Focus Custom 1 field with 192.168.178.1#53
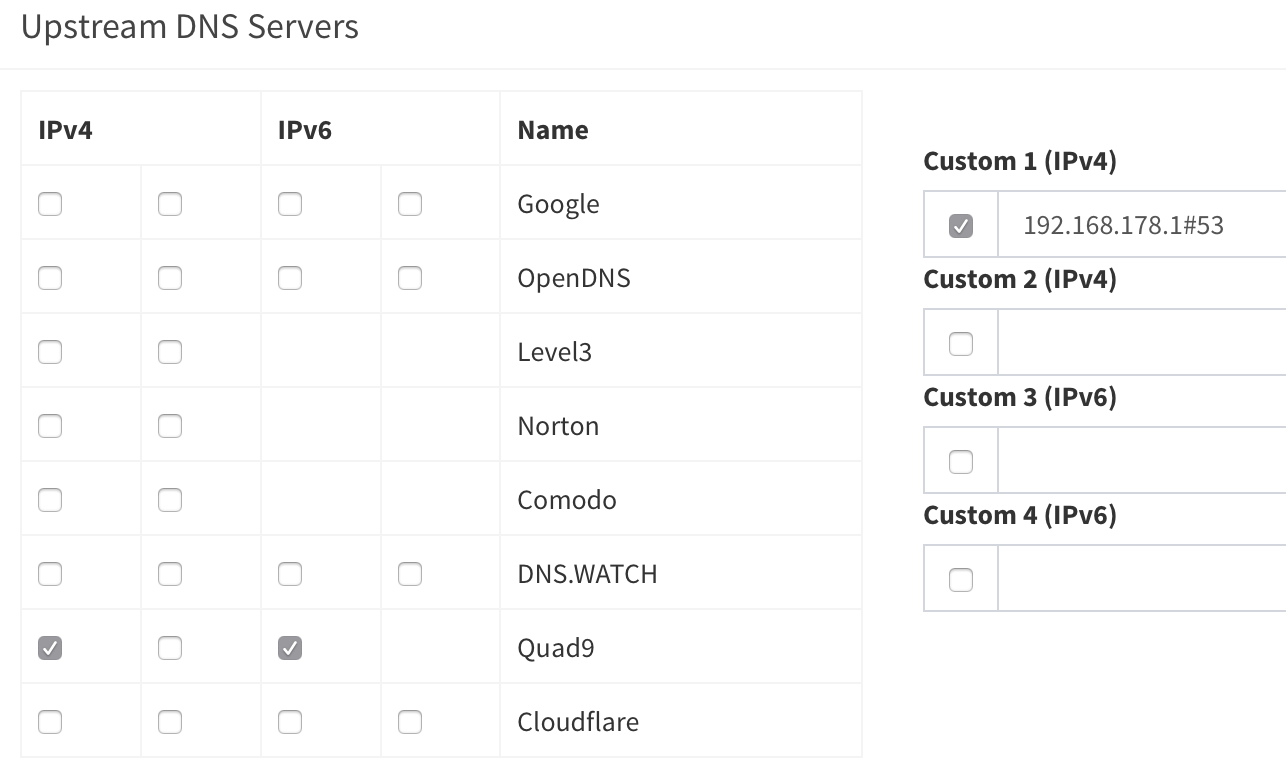This screenshot has width=1286, height=782. tap(1142, 224)
